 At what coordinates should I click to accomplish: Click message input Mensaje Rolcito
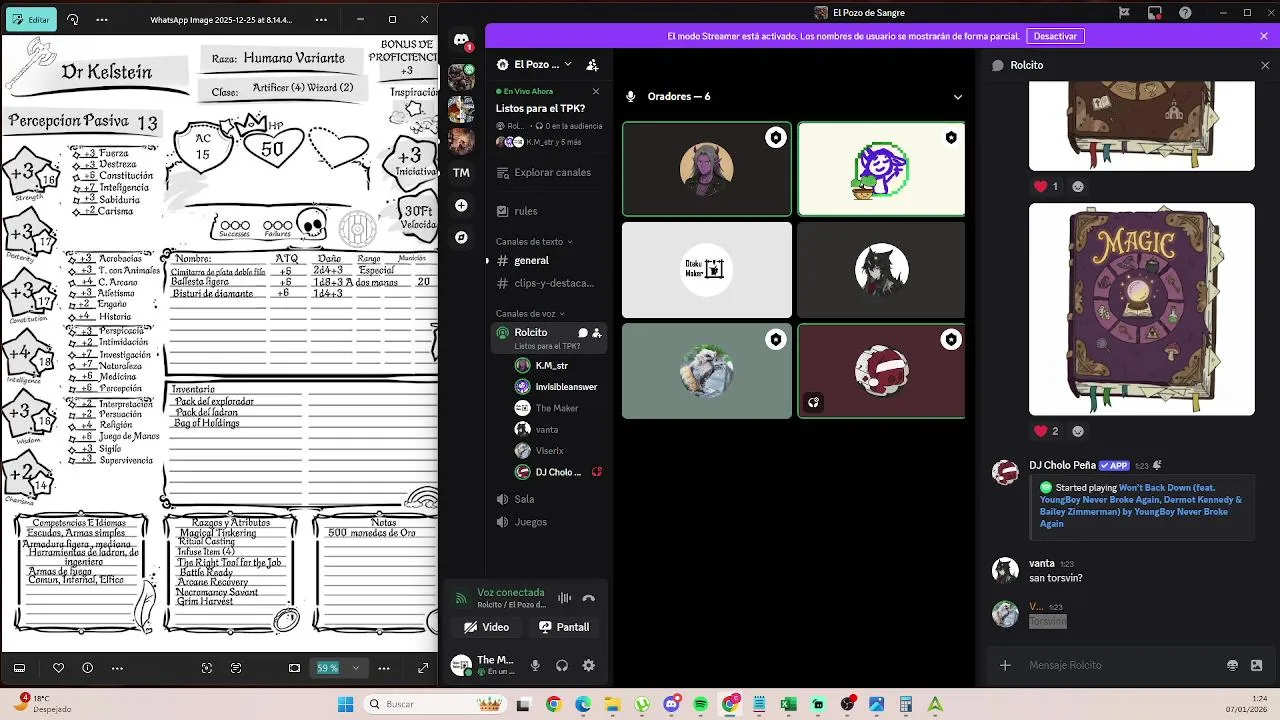pos(1120,665)
